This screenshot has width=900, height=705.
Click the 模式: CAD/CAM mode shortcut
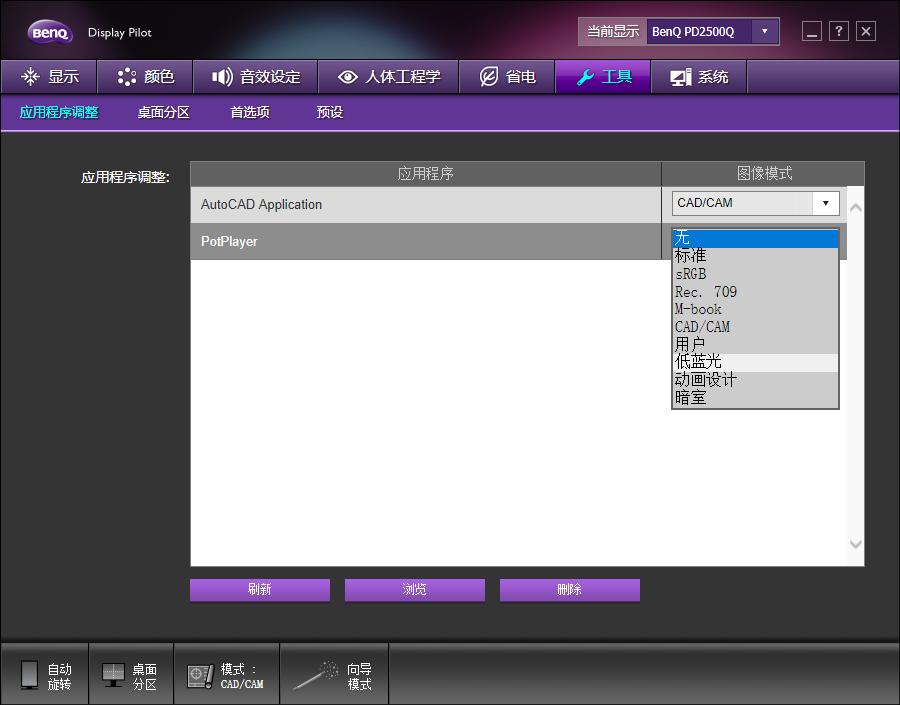227,675
